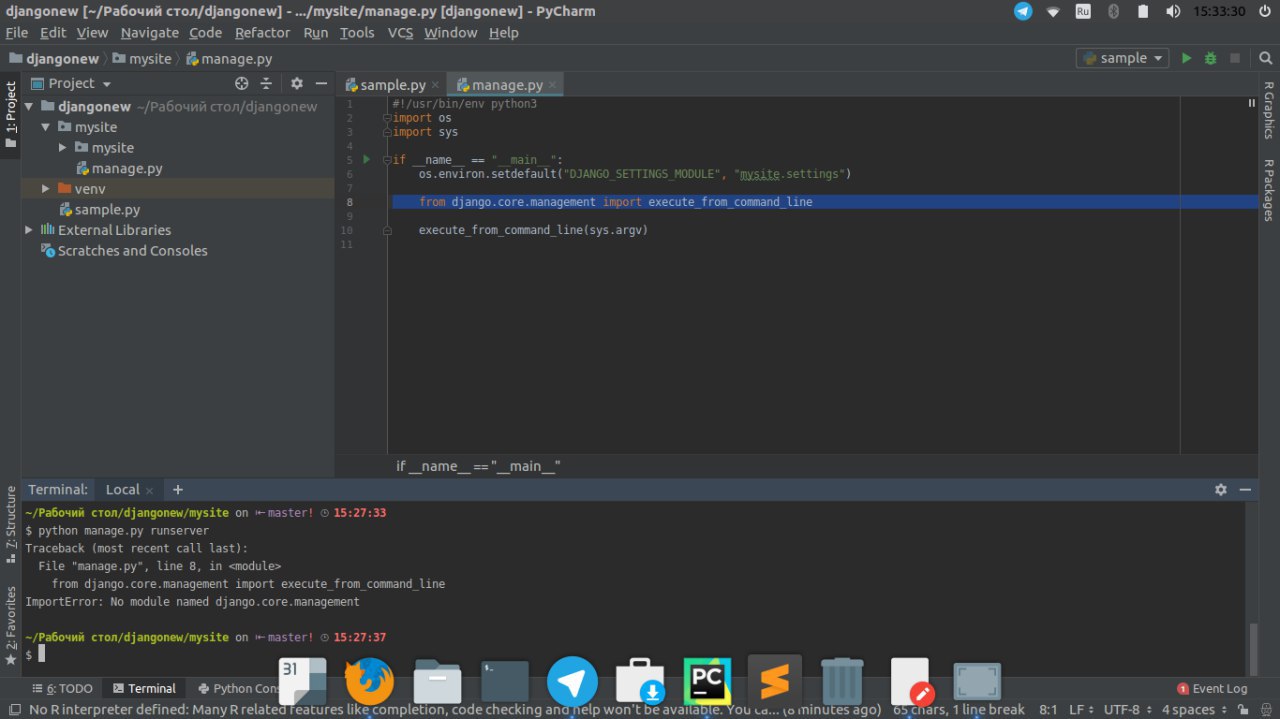
Task: Toggle the 6: TODO tool window
Action: pyautogui.click(x=62, y=688)
